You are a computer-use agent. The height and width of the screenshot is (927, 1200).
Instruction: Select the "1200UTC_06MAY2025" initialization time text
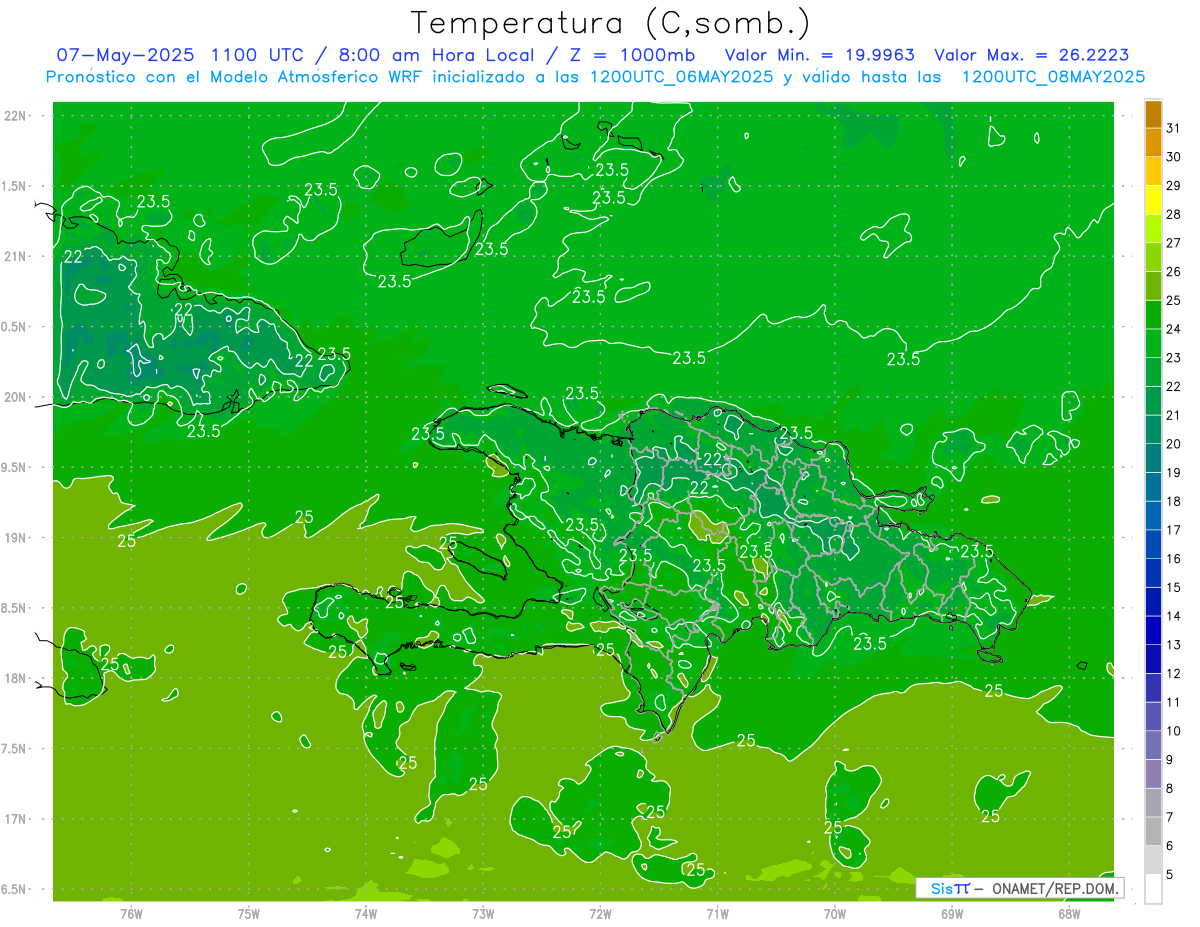(x=681, y=76)
